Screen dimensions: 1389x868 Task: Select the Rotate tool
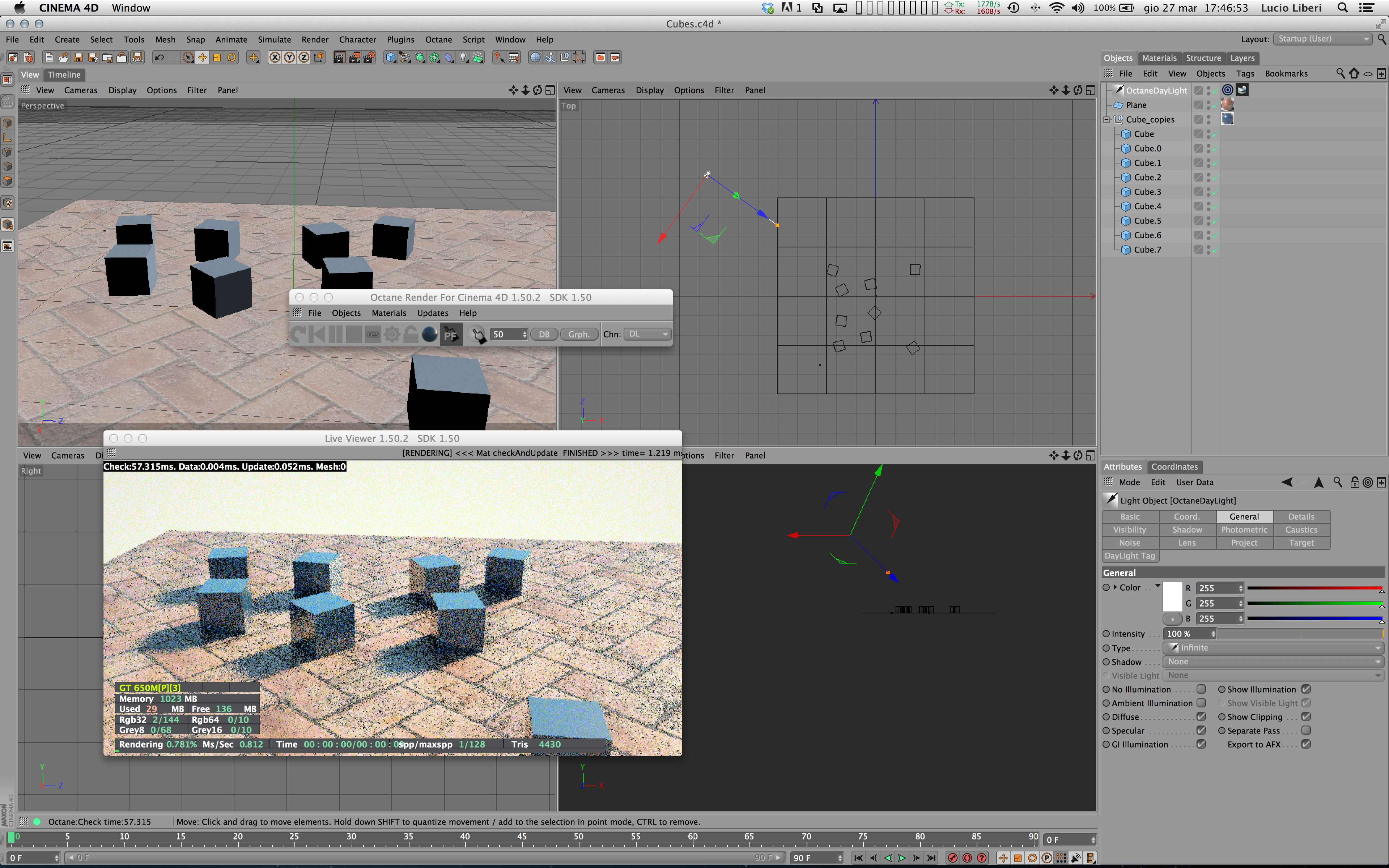[232, 58]
